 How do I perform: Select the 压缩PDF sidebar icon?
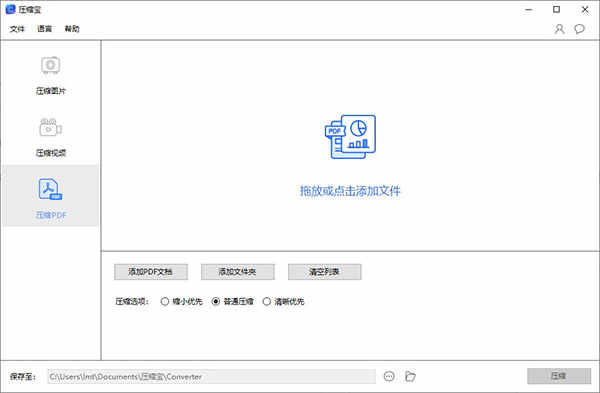point(50,189)
